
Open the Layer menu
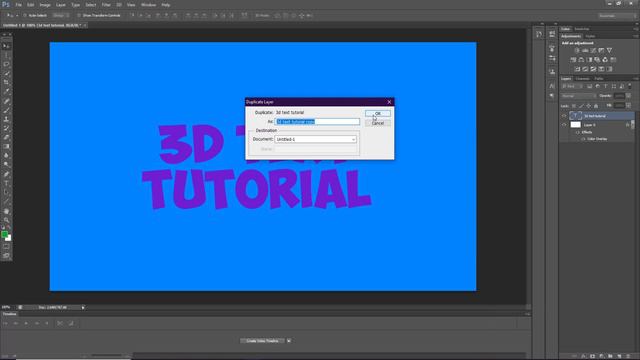[60, 5]
